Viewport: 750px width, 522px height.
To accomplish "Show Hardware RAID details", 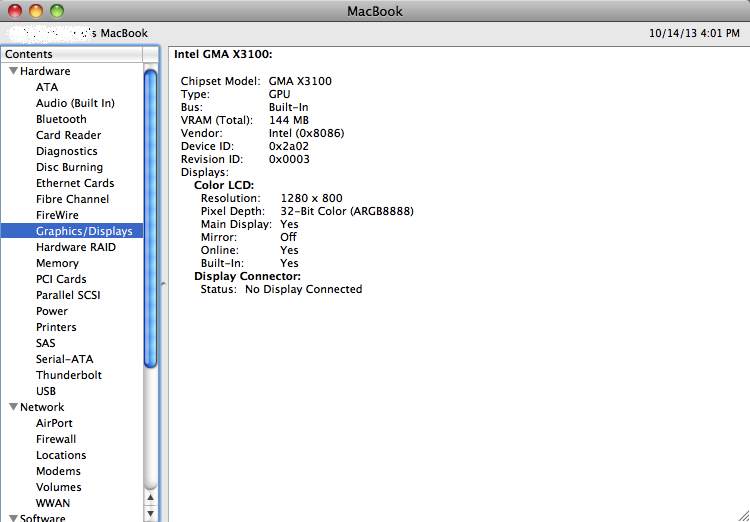I will tap(76, 247).
